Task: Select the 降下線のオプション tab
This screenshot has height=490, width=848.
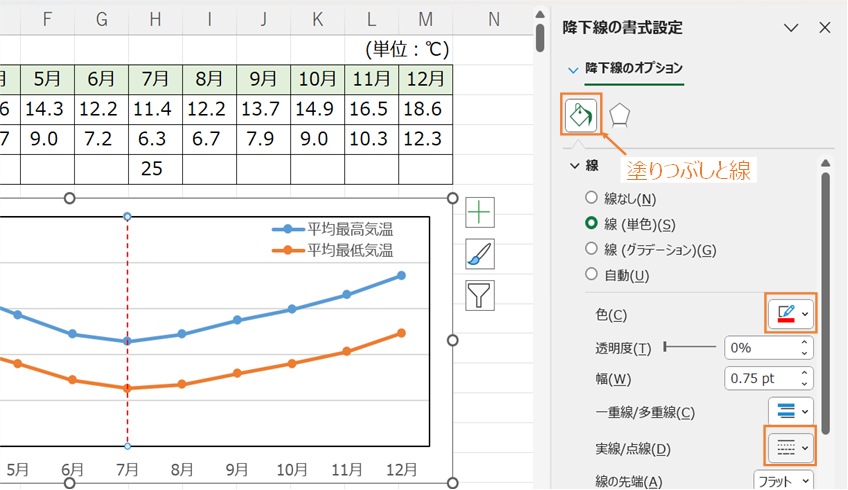Action: [x=634, y=68]
